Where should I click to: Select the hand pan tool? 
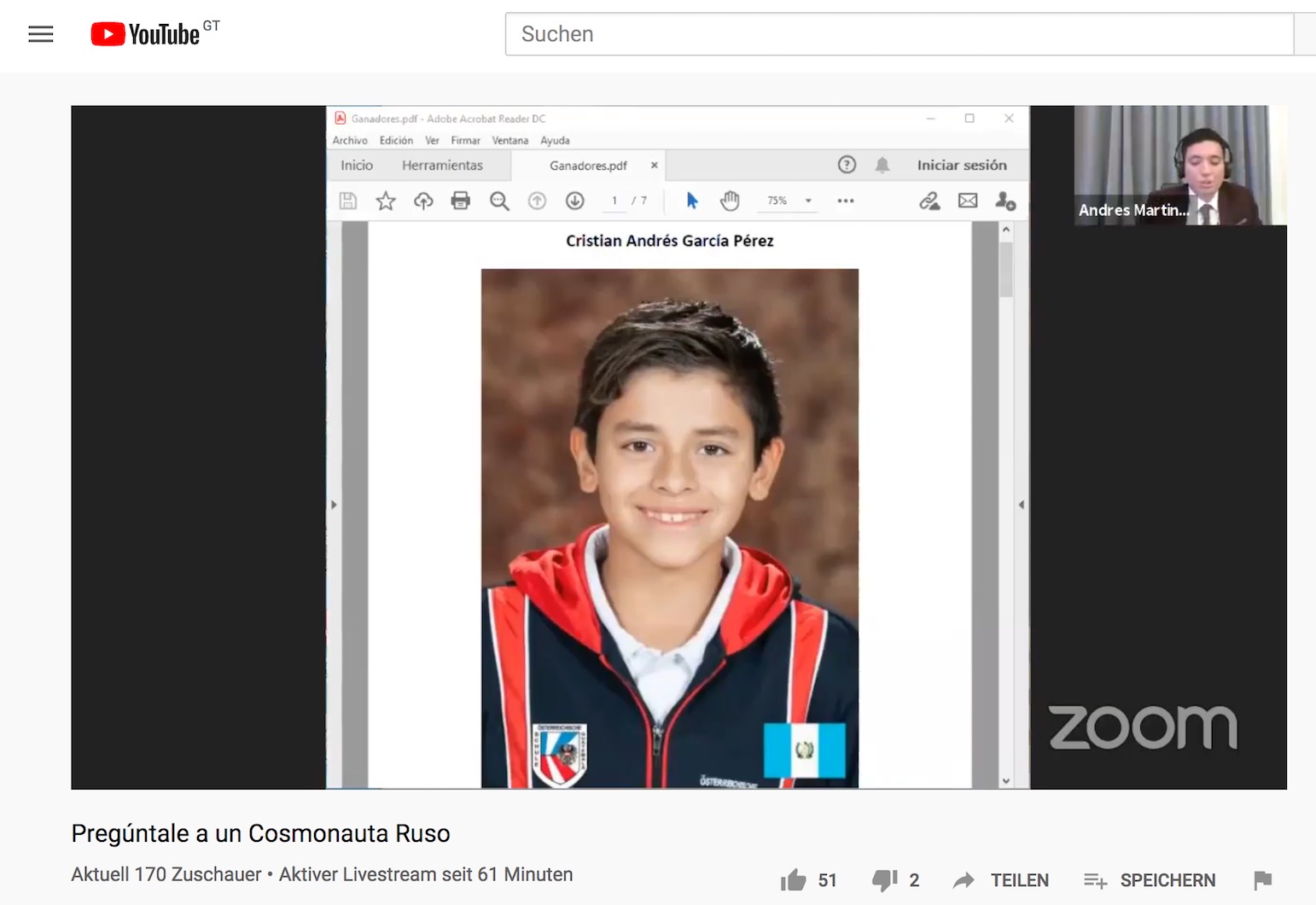point(730,201)
